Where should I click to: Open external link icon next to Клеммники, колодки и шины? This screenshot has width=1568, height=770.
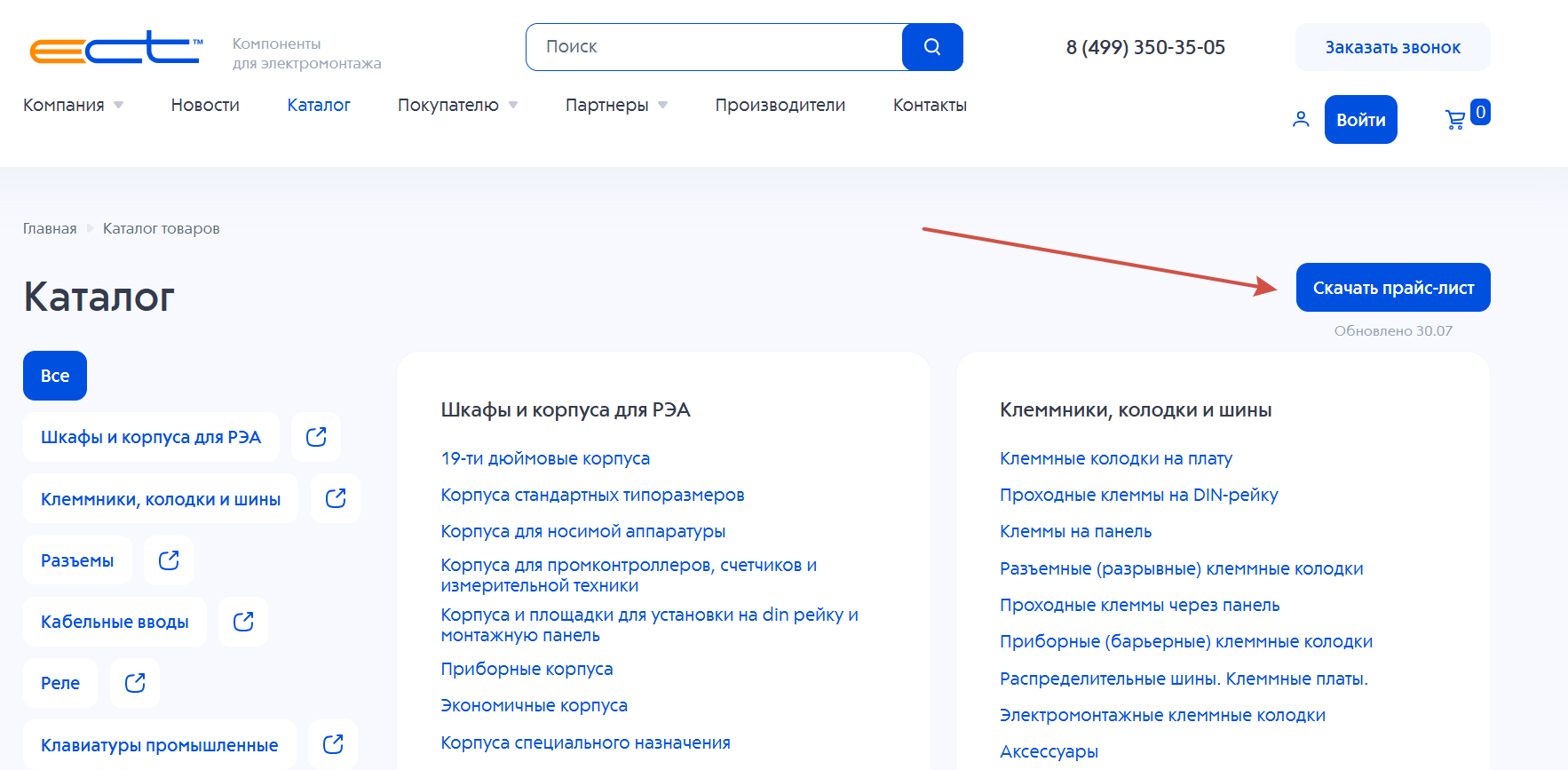point(336,498)
